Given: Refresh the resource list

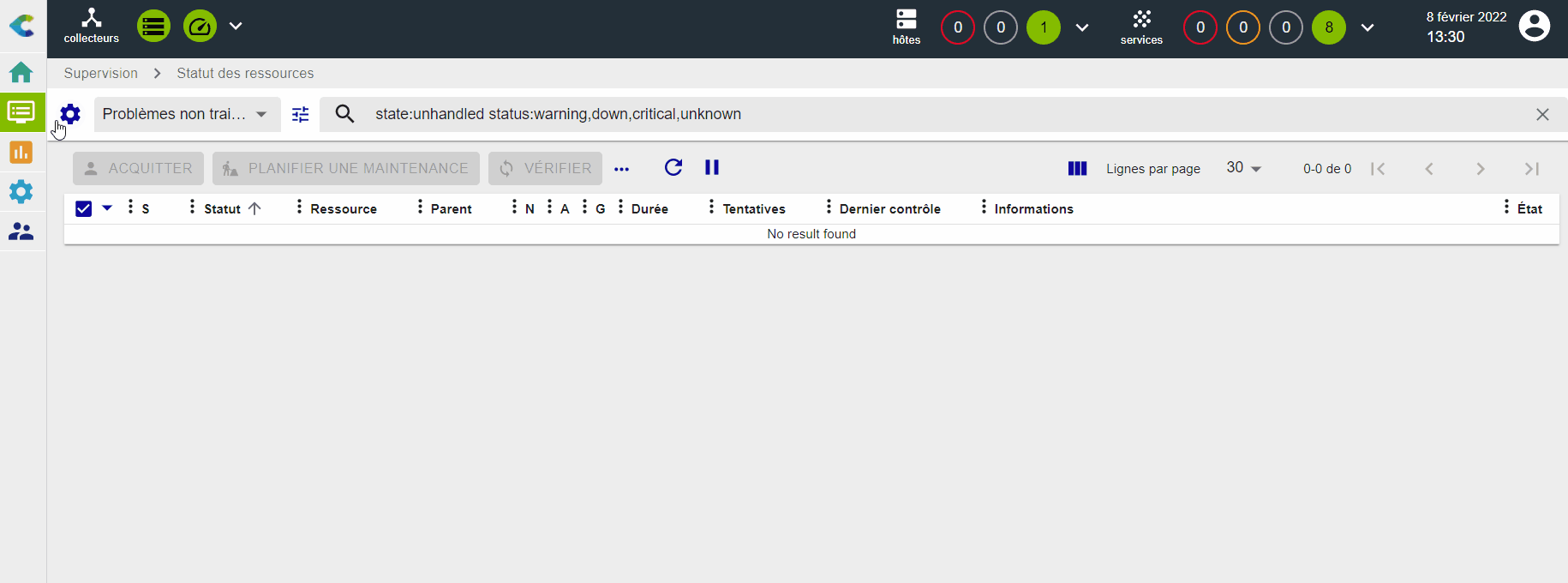Looking at the screenshot, I should pyautogui.click(x=673, y=168).
